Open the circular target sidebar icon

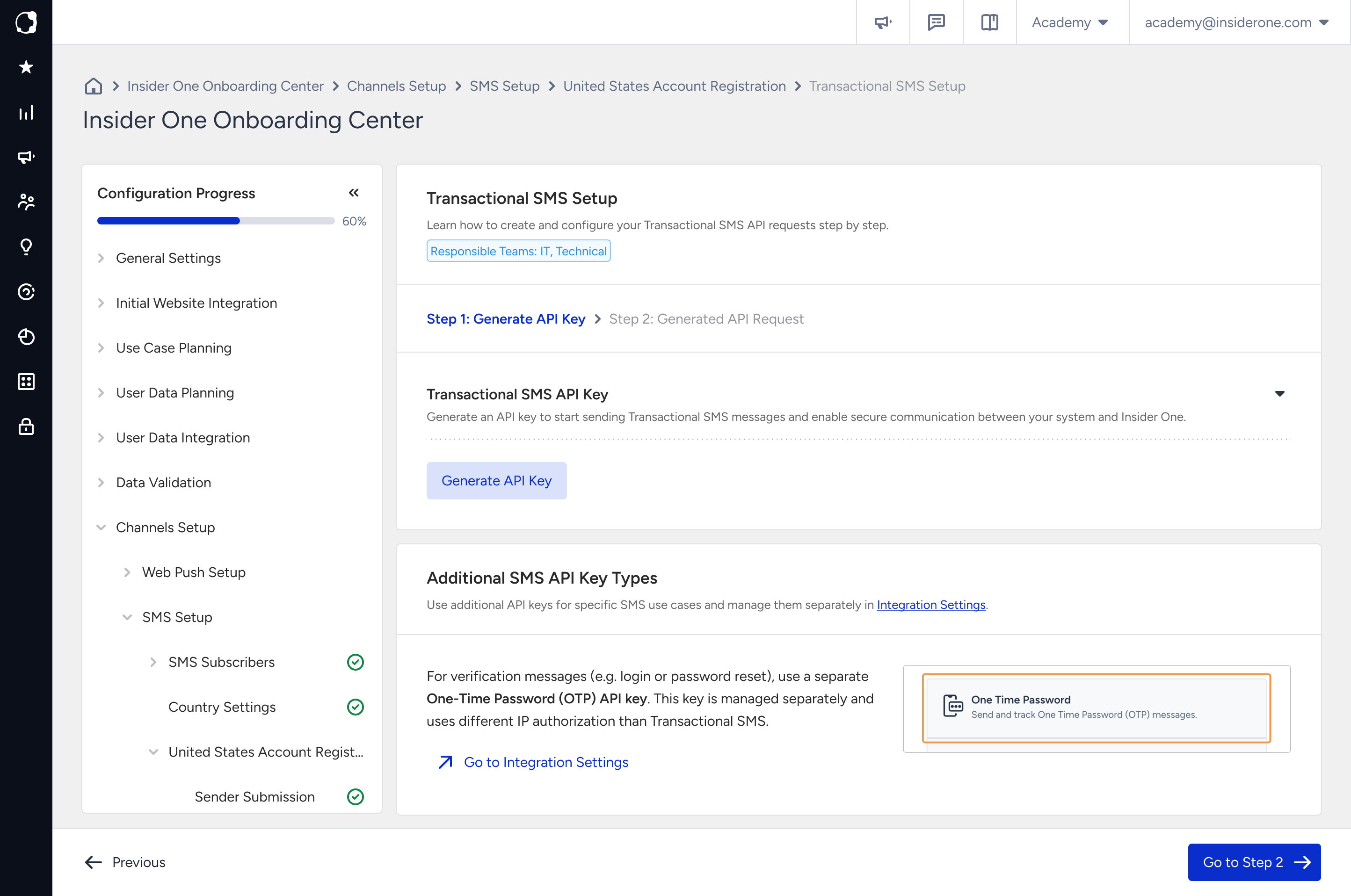click(26, 292)
